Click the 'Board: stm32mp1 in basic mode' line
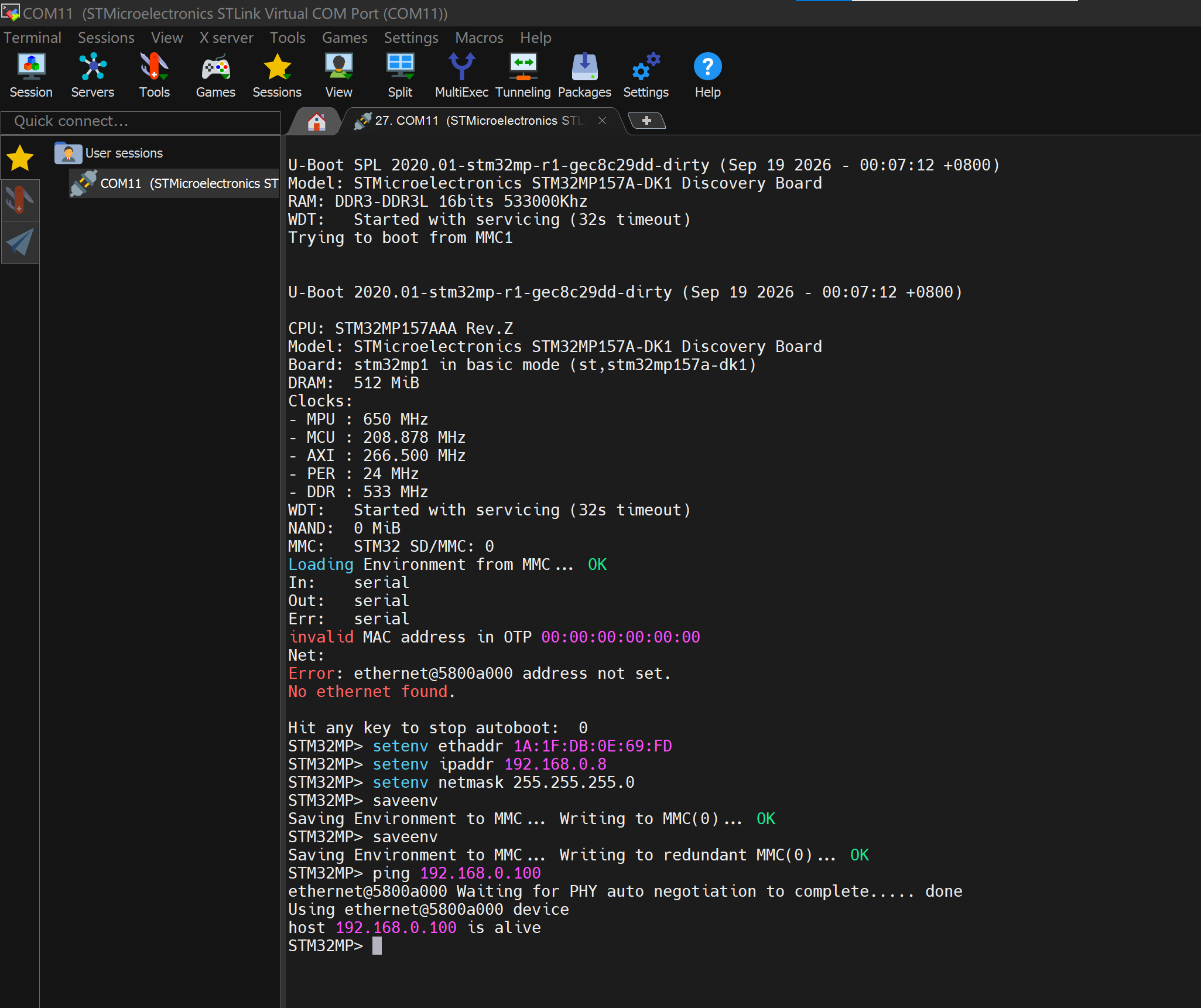Screen dimensions: 1201x1008 tap(522, 365)
